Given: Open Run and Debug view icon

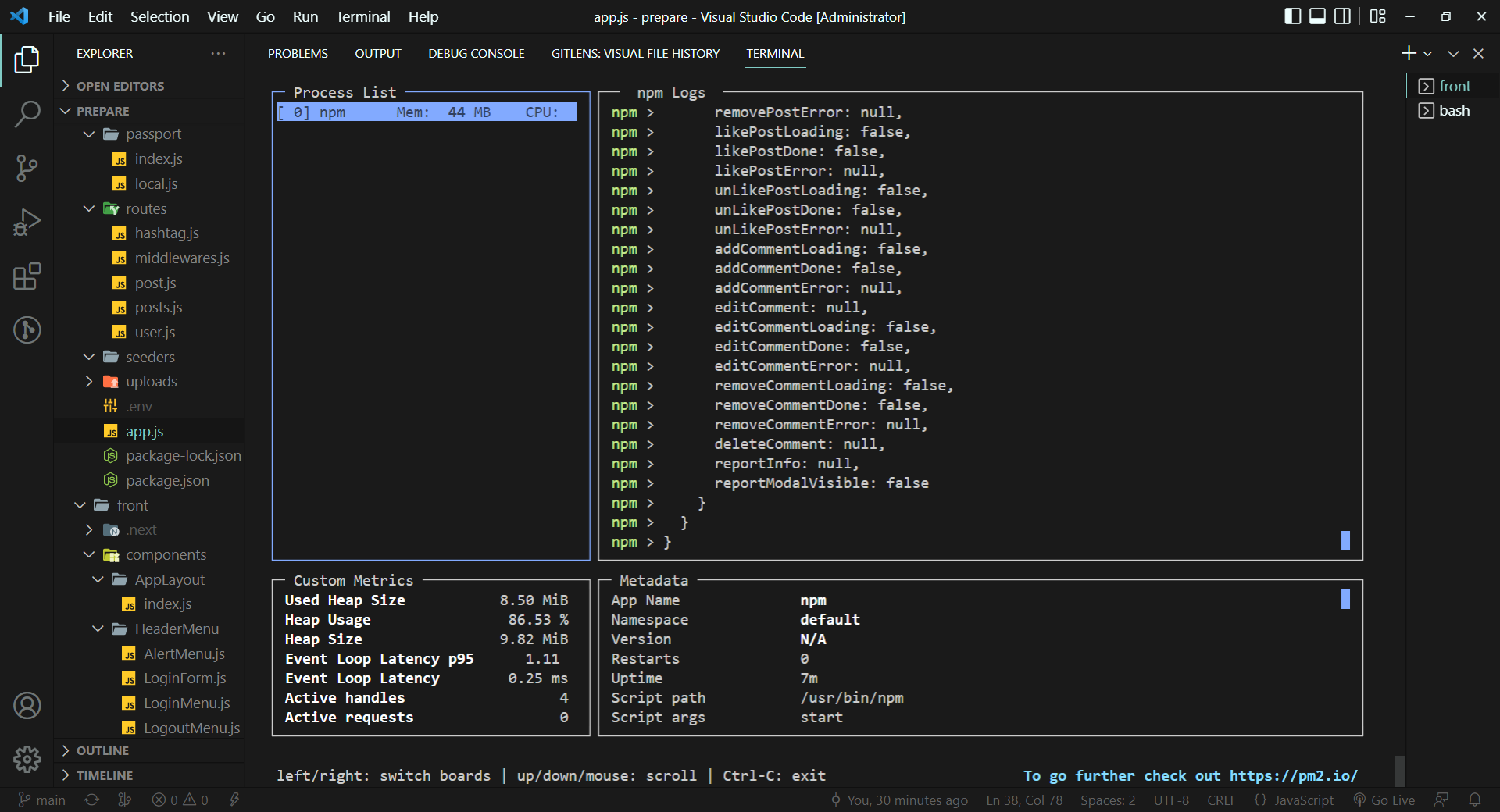Looking at the screenshot, I should tap(27, 222).
